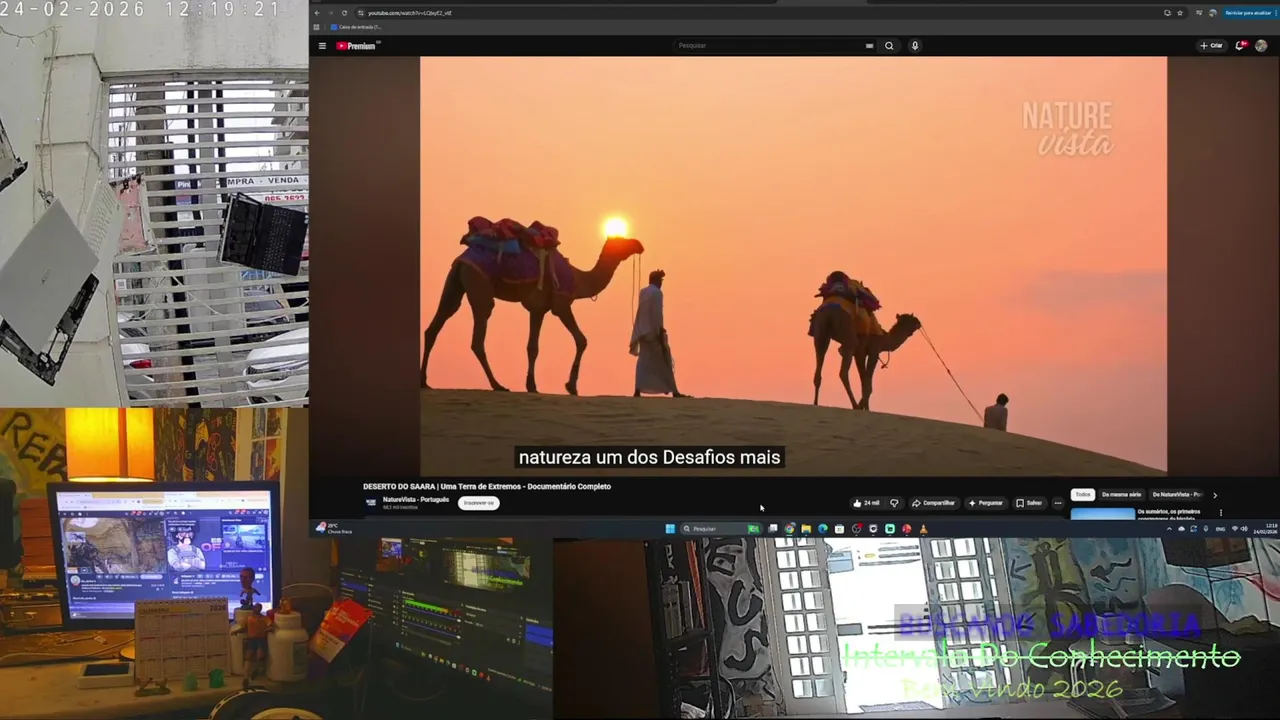1280x720 pixels.
Task: Open the ENG language indicator
Action: pos(1220,529)
